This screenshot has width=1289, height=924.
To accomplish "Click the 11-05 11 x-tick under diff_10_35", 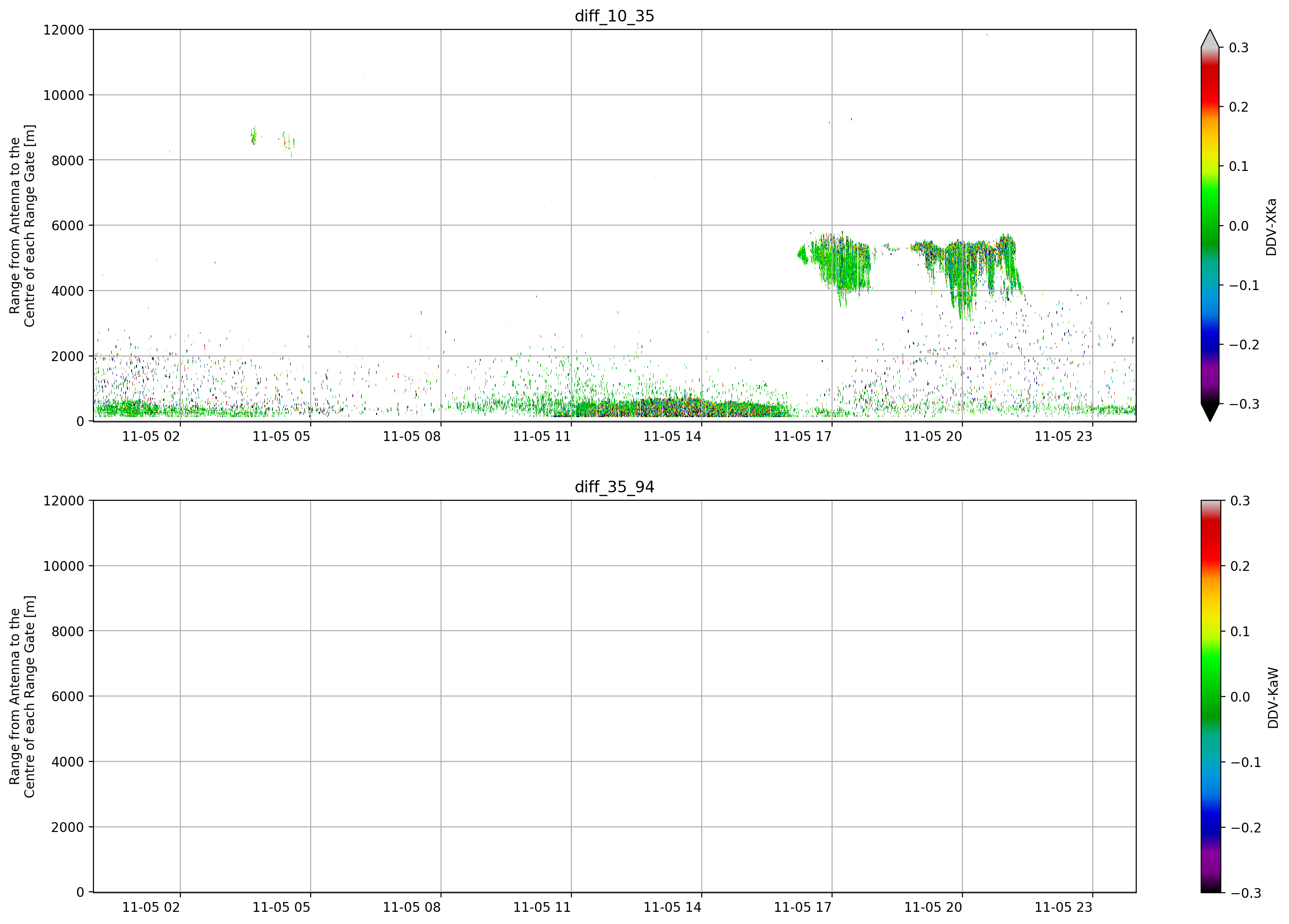I will (x=541, y=436).
